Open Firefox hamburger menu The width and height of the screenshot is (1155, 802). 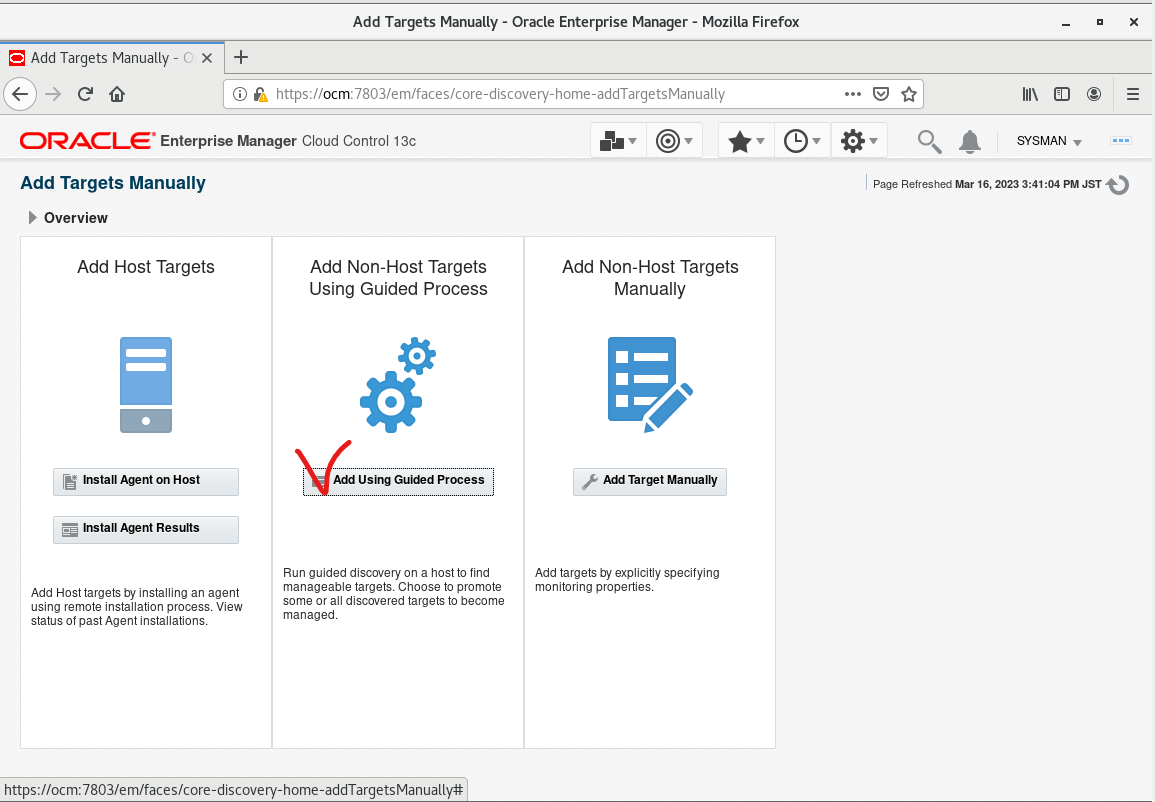pyautogui.click(x=1133, y=94)
